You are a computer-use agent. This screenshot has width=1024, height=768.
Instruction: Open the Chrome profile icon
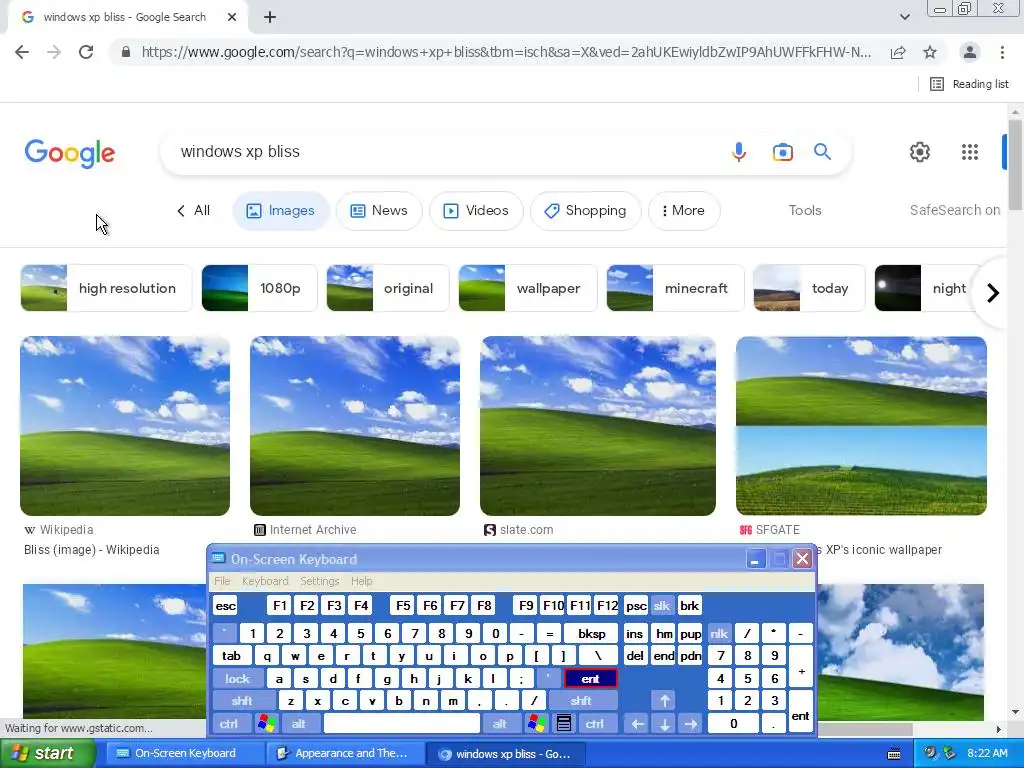[x=970, y=52]
